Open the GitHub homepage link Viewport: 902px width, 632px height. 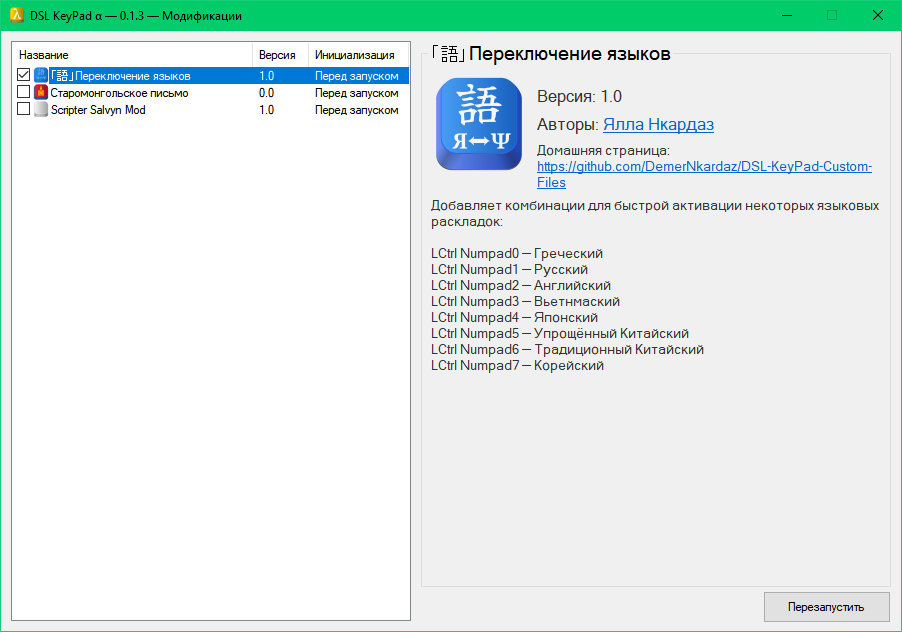pyautogui.click(x=704, y=167)
